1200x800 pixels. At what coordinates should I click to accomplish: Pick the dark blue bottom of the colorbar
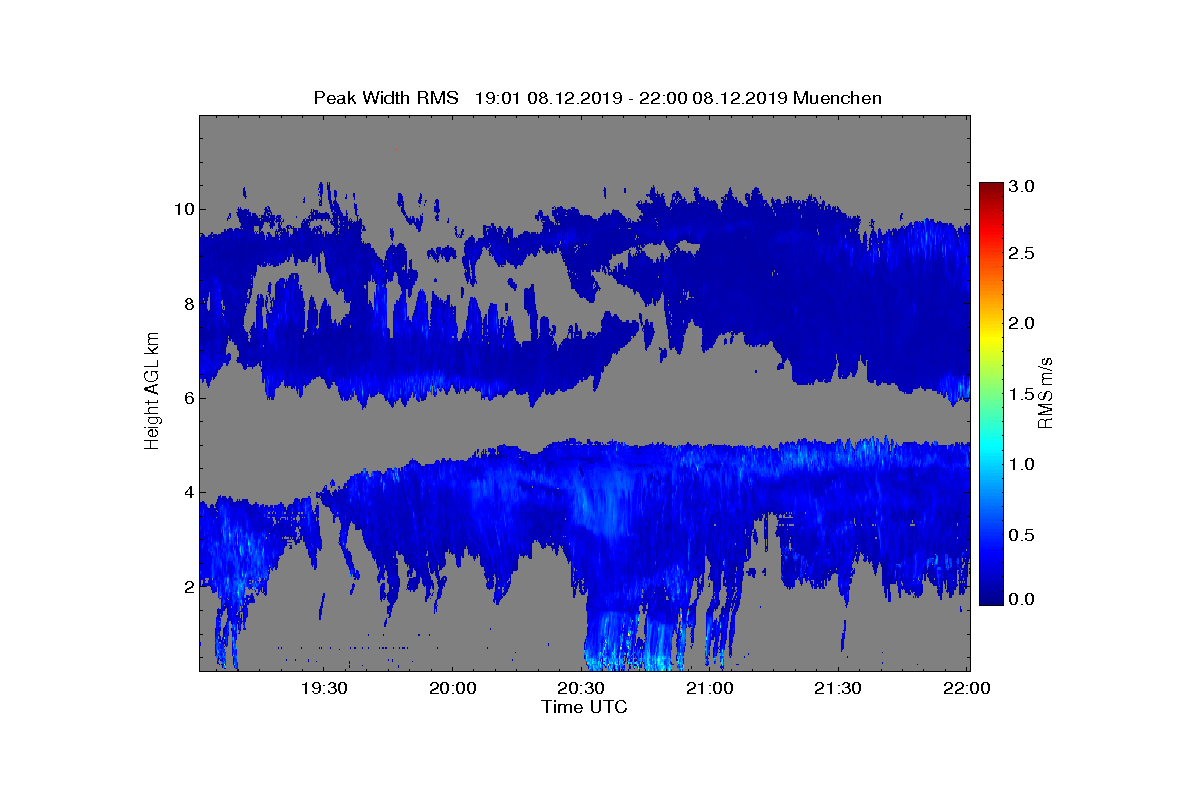991,599
